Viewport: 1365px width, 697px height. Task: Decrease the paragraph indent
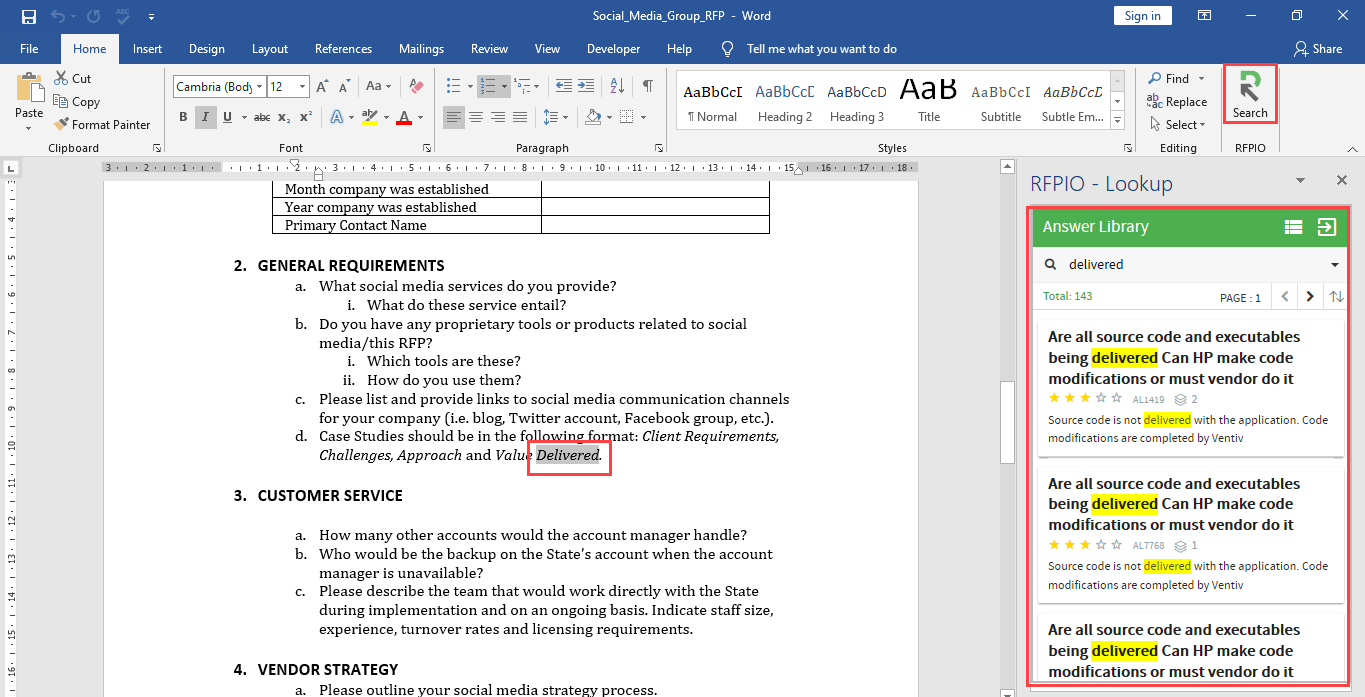[564, 86]
